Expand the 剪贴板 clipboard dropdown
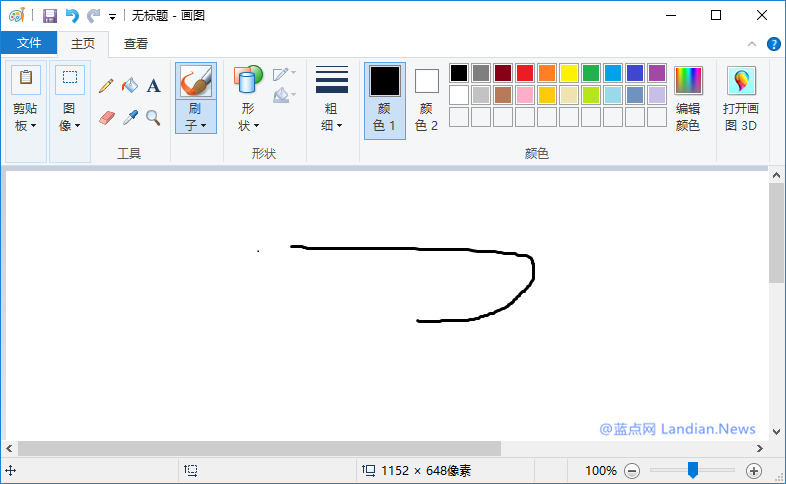 [x=26, y=117]
